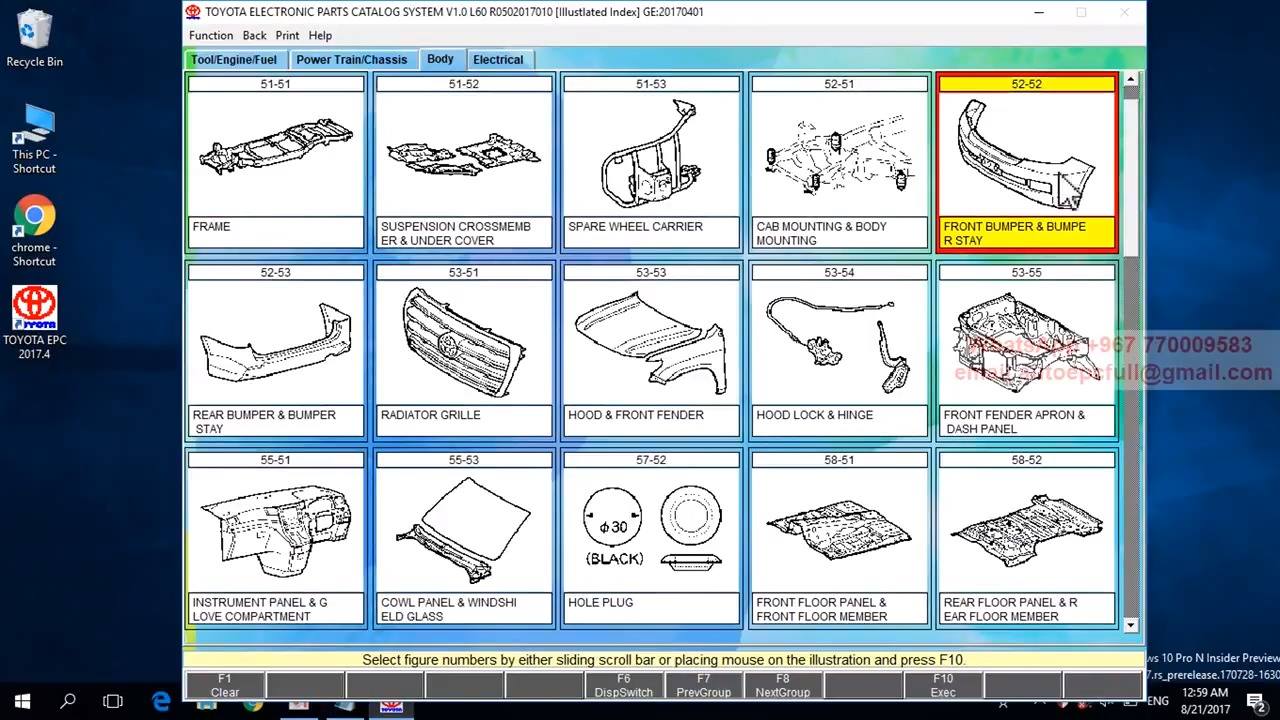This screenshot has height=720, width=1280.
Task: Open the Help menu
Action: click(320, 35)
